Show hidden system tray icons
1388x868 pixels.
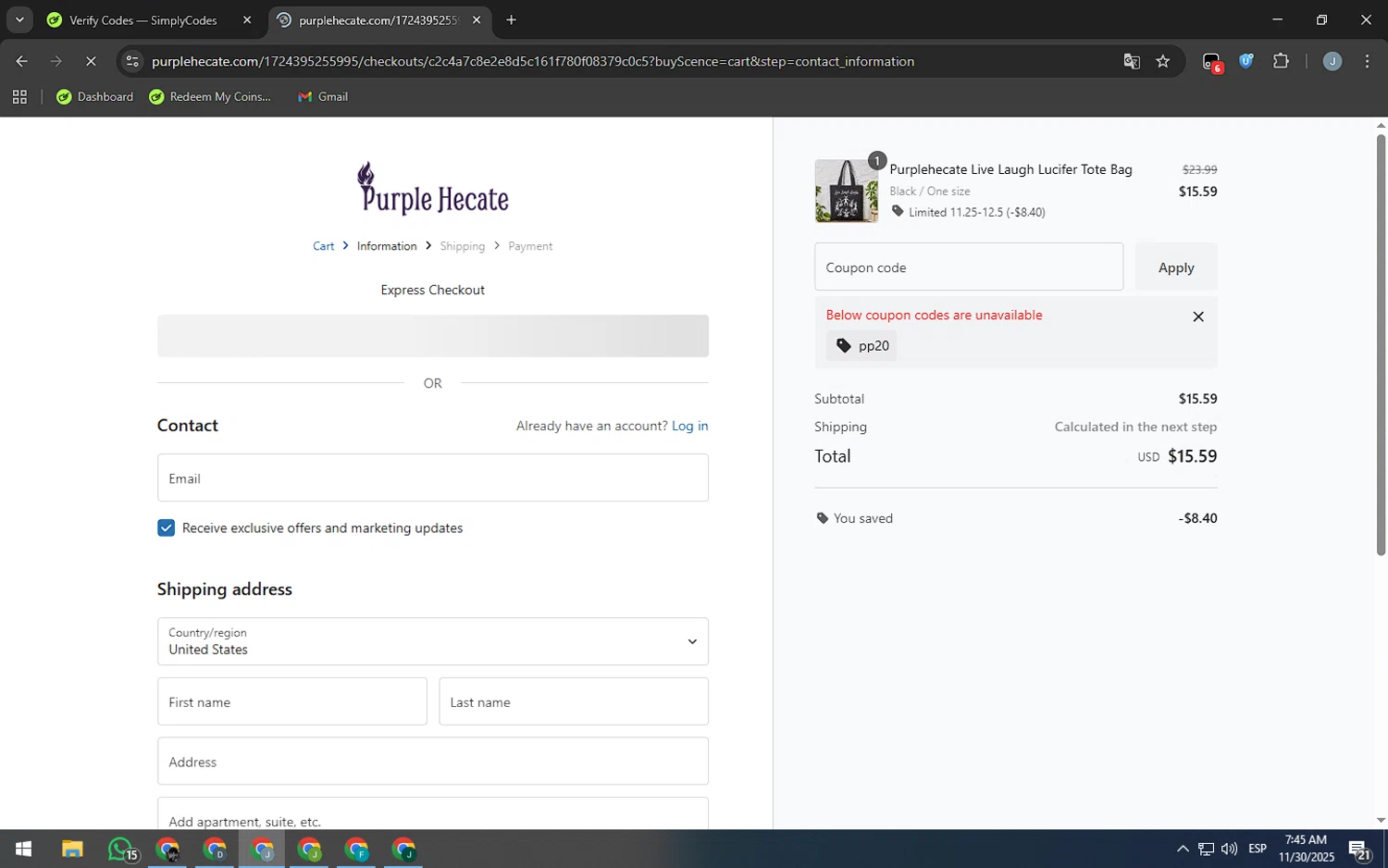(1183, 849)
